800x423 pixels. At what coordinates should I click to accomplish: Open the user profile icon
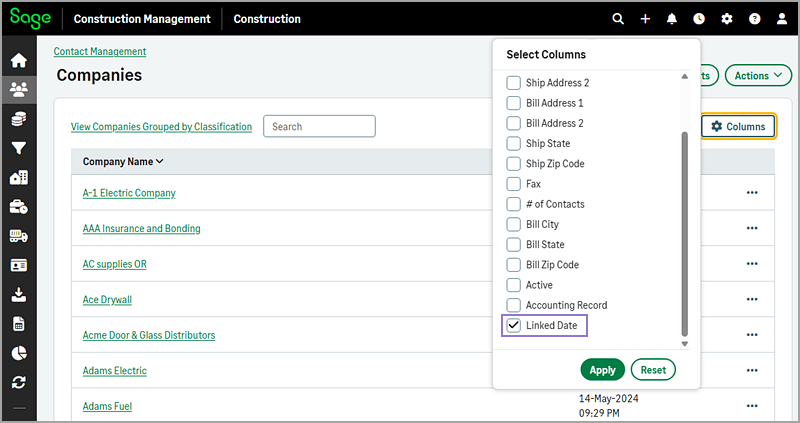point(782,19)
